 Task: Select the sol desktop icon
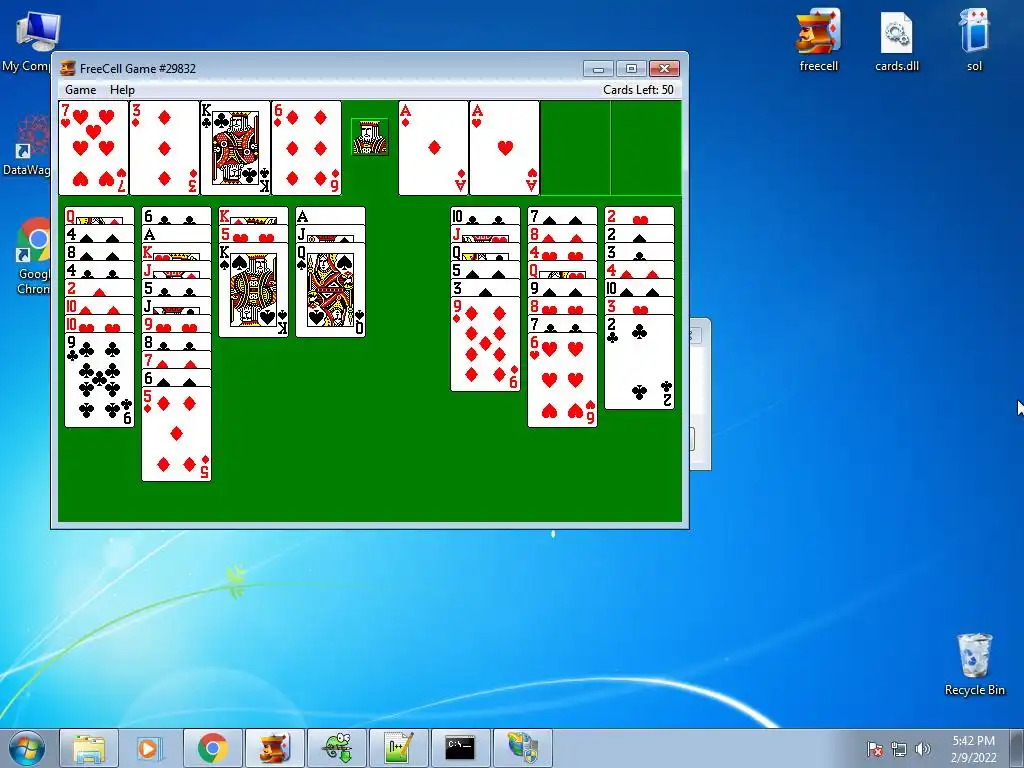974,40
